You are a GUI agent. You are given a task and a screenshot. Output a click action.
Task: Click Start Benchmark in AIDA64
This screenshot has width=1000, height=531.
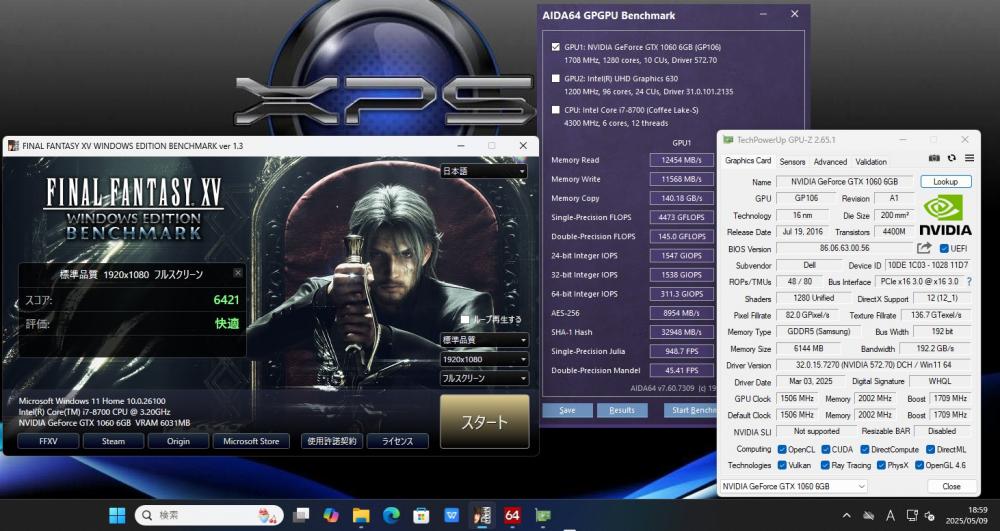pyautogui.click(x=689, y=410)
